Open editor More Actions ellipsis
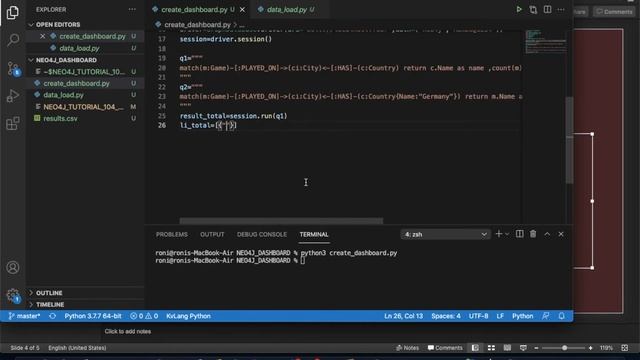Viewport: 640px width, 360px height. 561,9
